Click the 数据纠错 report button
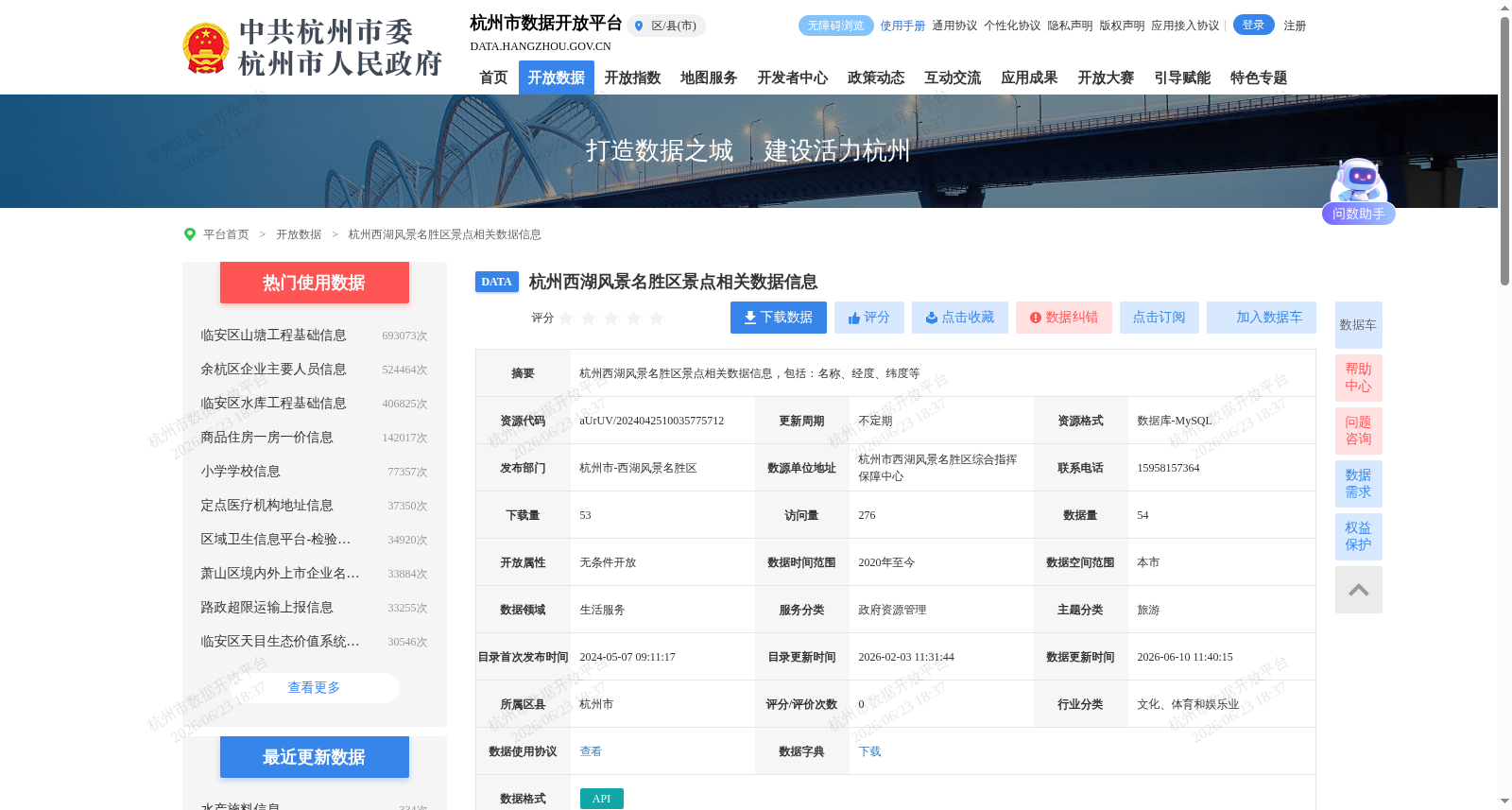This screenshot has height=810, width=1512. click(x=1064, y=318)
